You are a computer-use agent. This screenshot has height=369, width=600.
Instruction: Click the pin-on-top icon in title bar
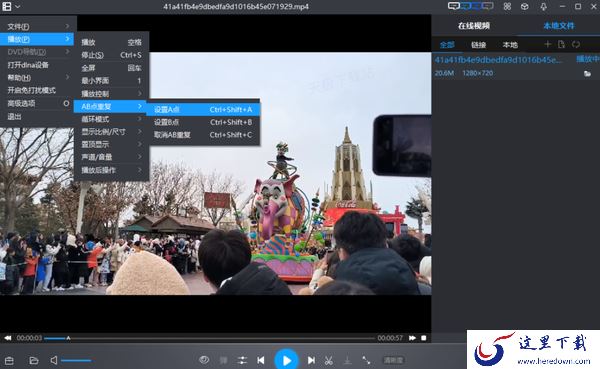[543, 7]
